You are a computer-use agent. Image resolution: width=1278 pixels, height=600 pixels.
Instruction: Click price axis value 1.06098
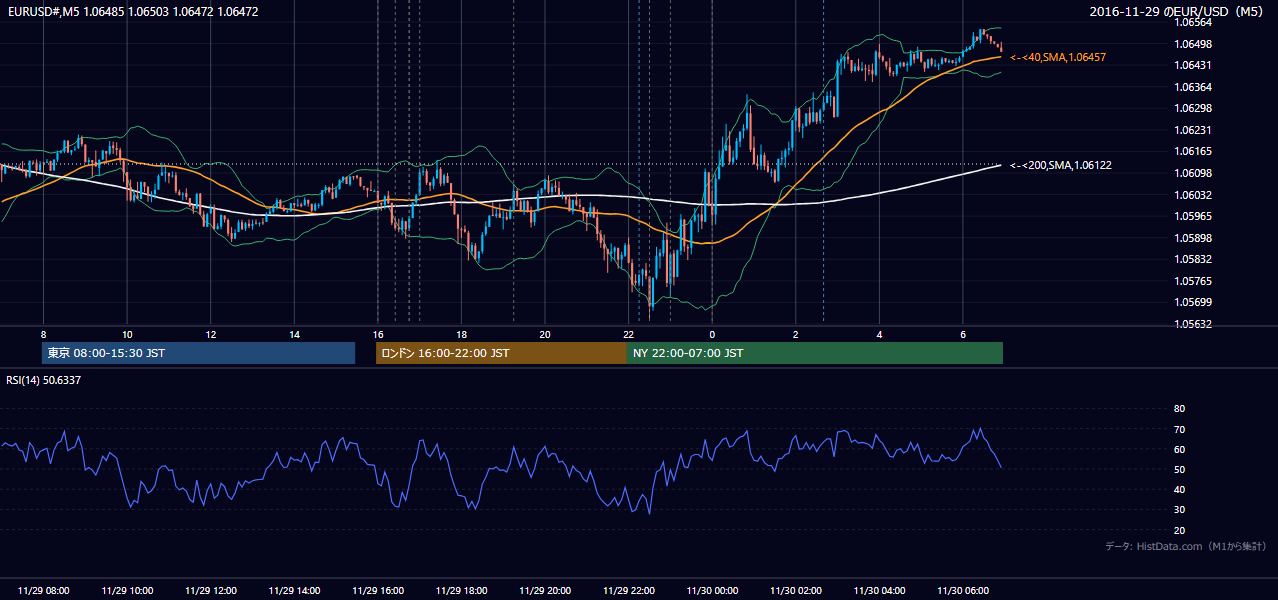click(1193, 173)
